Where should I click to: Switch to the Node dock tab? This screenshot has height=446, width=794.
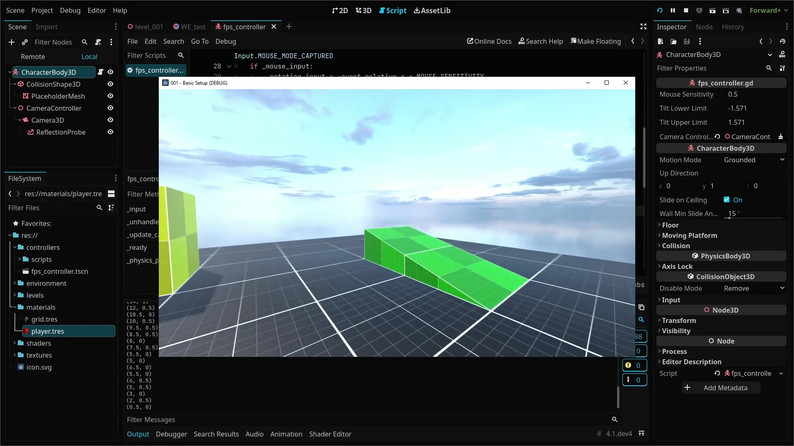point(704,27)
